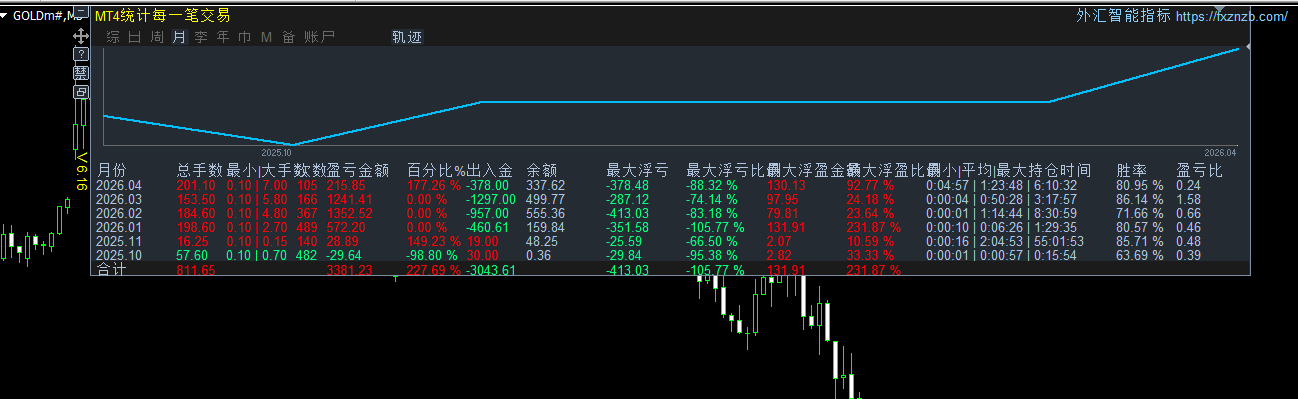Switch to the 综 summary tab
Screen dimensions: 1298x399
coord(113,37)
